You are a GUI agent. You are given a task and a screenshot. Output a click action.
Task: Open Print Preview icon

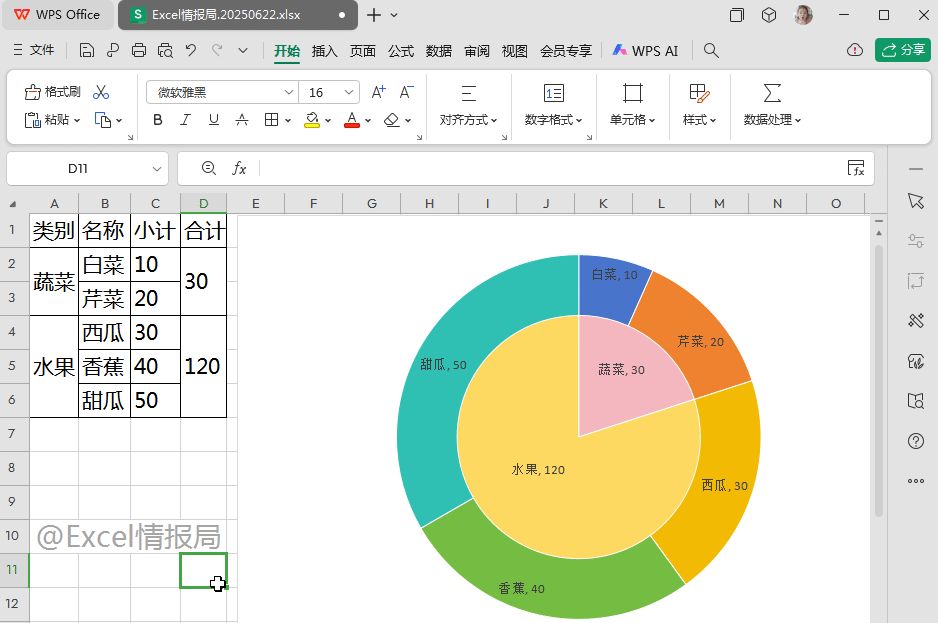(165, 50)
